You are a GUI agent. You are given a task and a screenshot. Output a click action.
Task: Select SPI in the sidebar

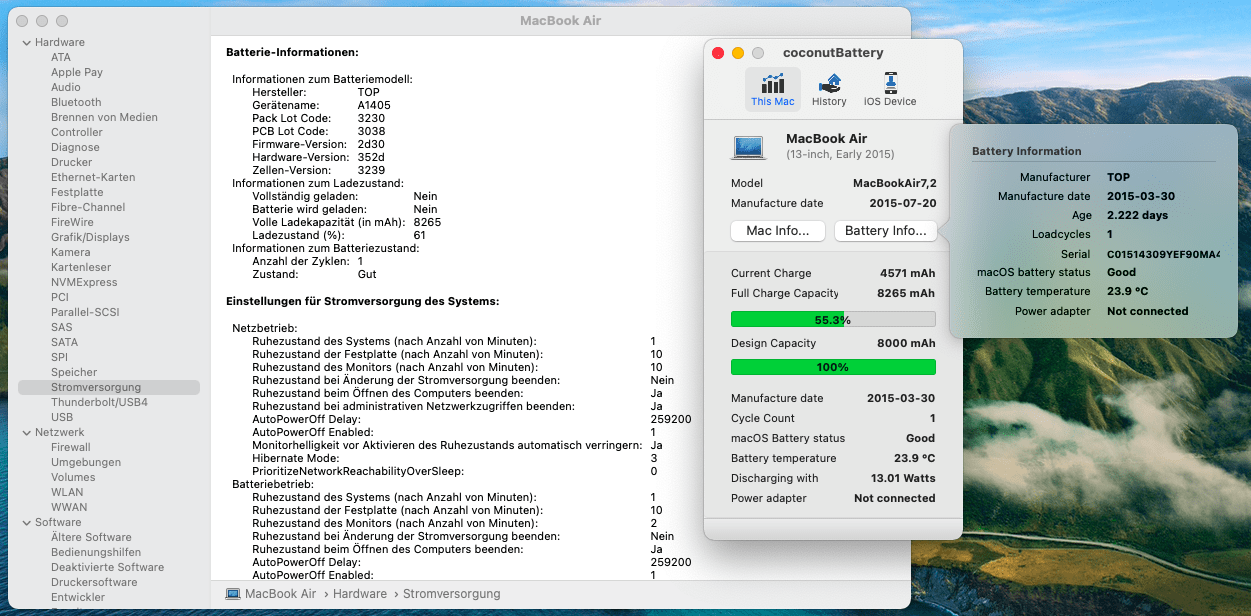pos(59,357)
